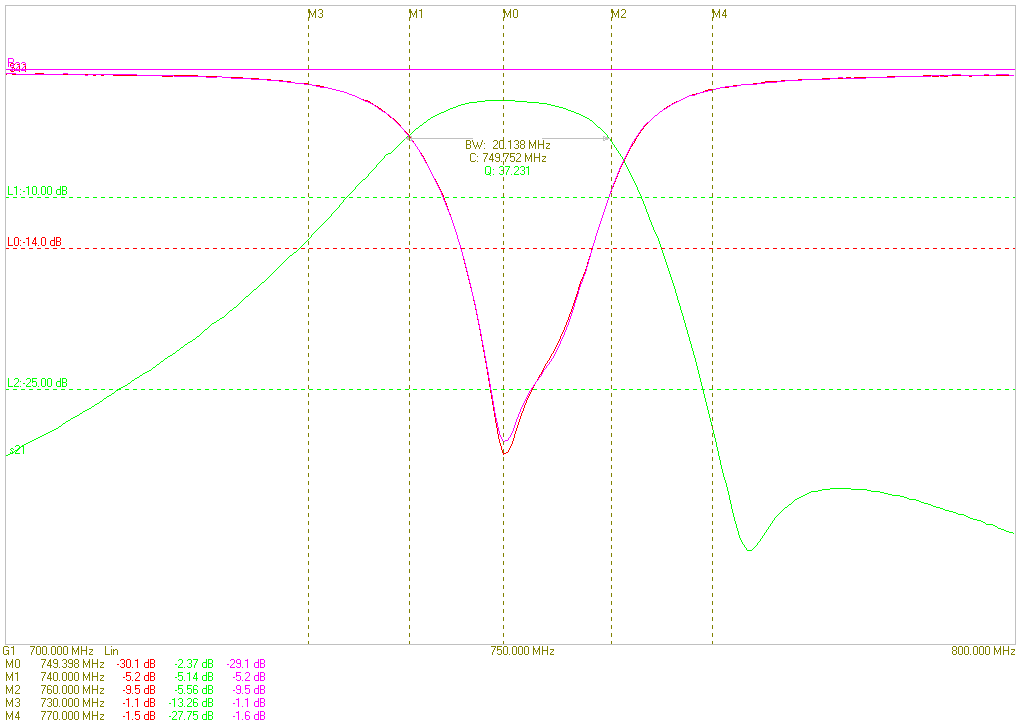Click the -30.1 dB value in M0 row

[x=136, y=664]
